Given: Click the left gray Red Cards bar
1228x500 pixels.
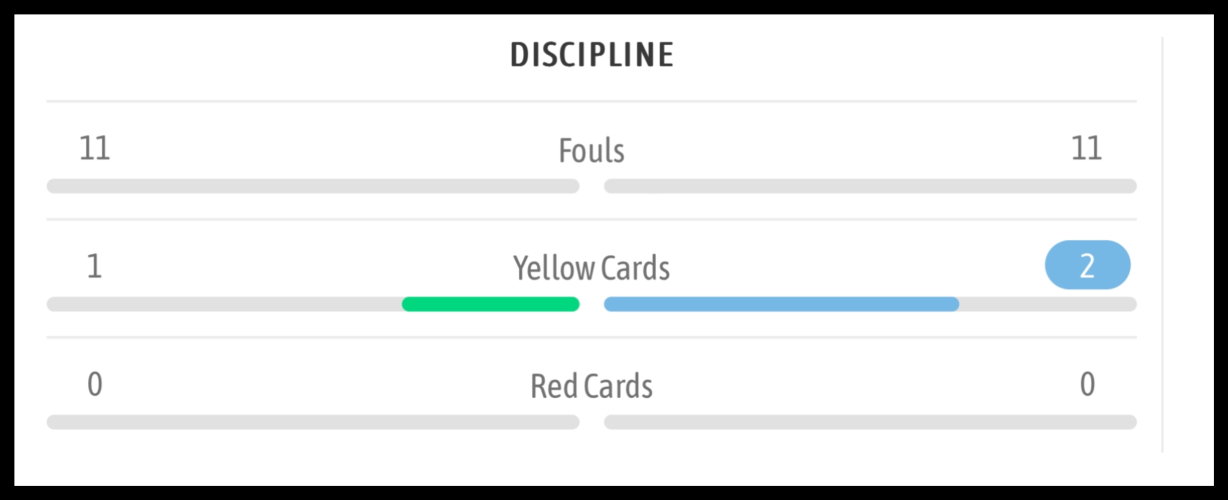Looking at the screenshot, I should (x=312, y=422).
